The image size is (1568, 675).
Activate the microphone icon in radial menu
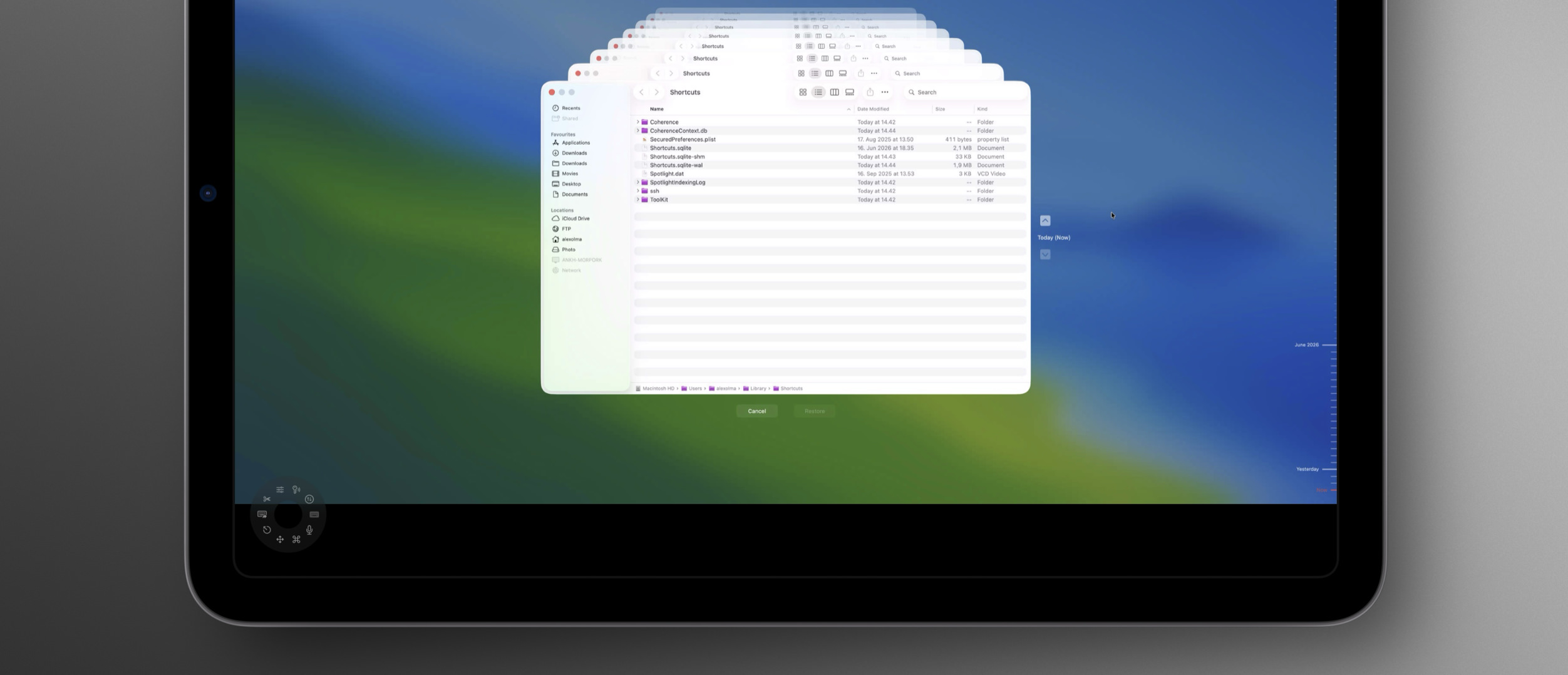(309, 530)
